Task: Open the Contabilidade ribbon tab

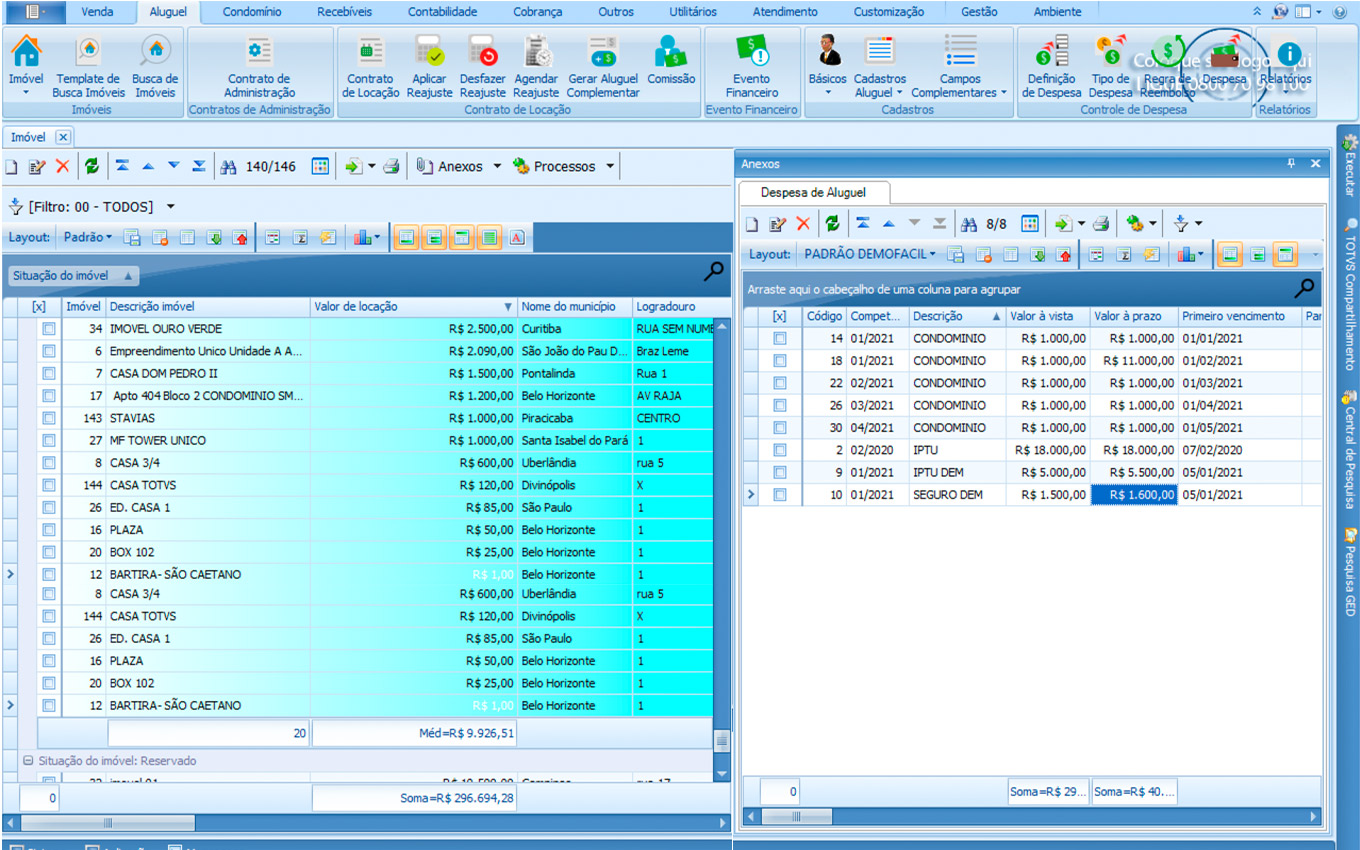Action: click(x=442, y=12)
